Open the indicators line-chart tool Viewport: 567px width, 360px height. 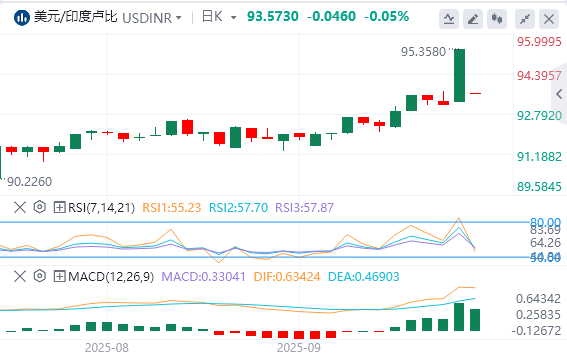(449, 19)
